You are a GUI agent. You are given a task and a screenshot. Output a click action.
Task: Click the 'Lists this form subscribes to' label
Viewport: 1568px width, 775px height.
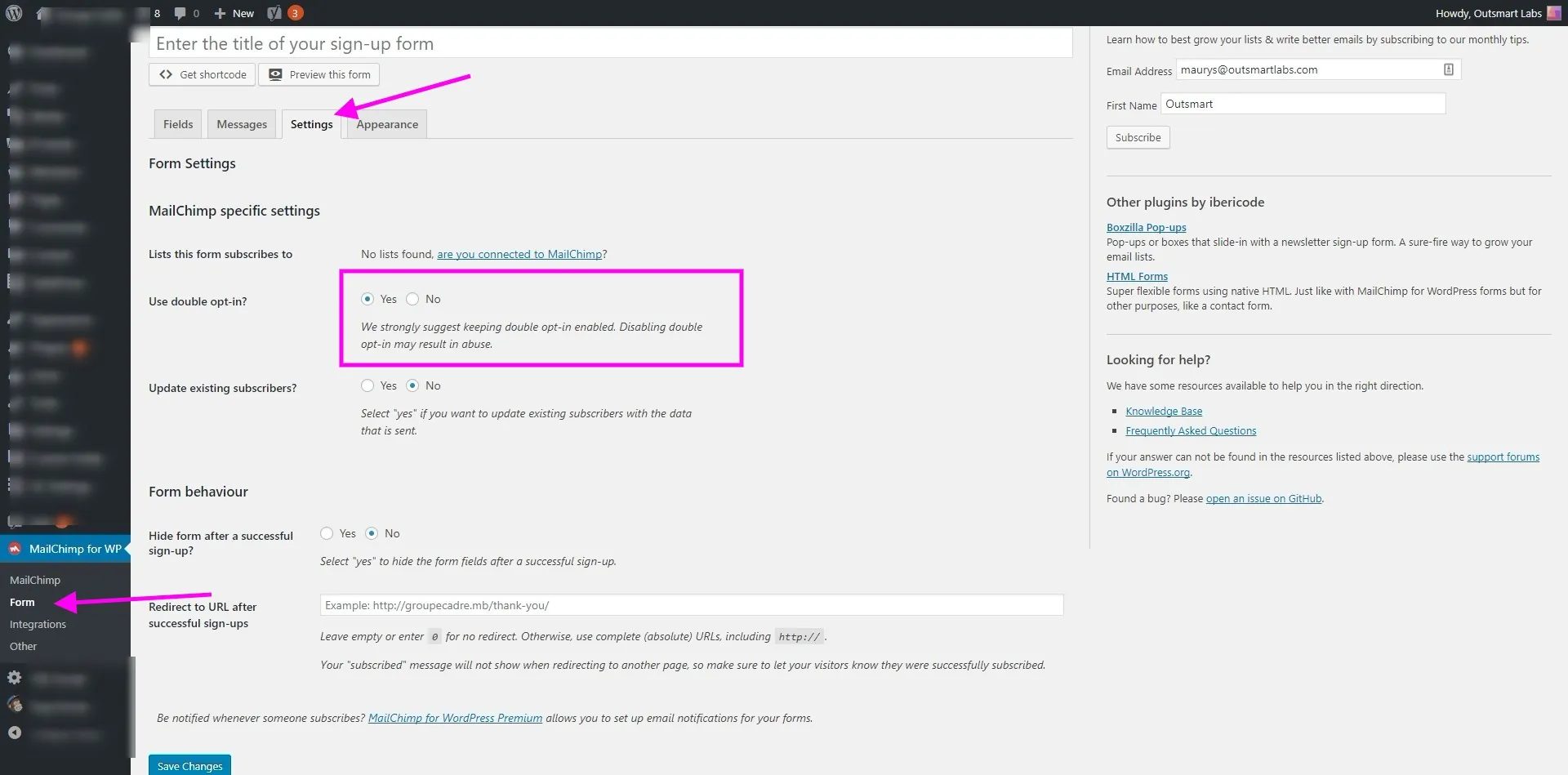(220, 254)
